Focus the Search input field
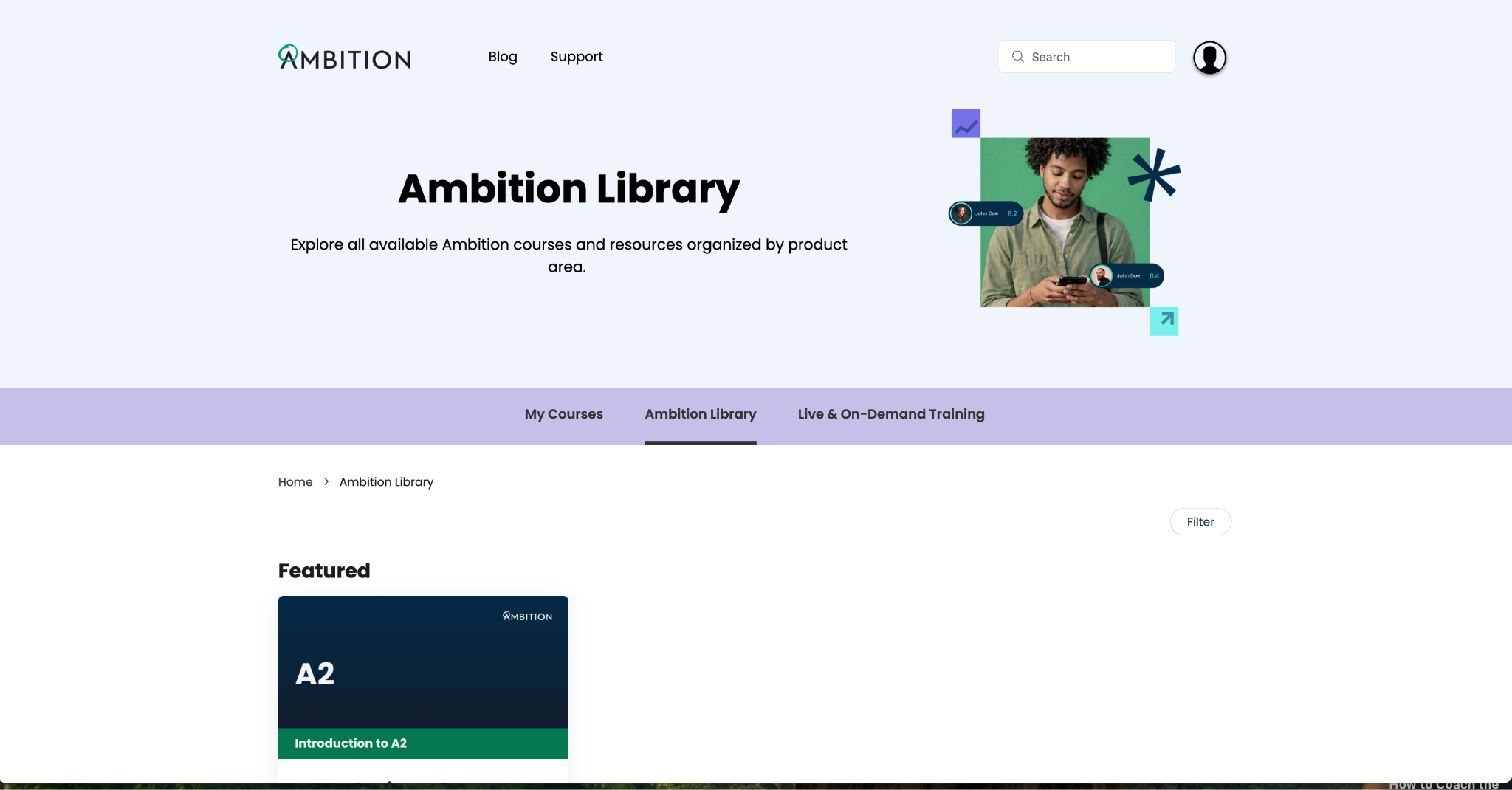Image resolution: width=1512 pixels, height=790 pixels. (1087, 57)
